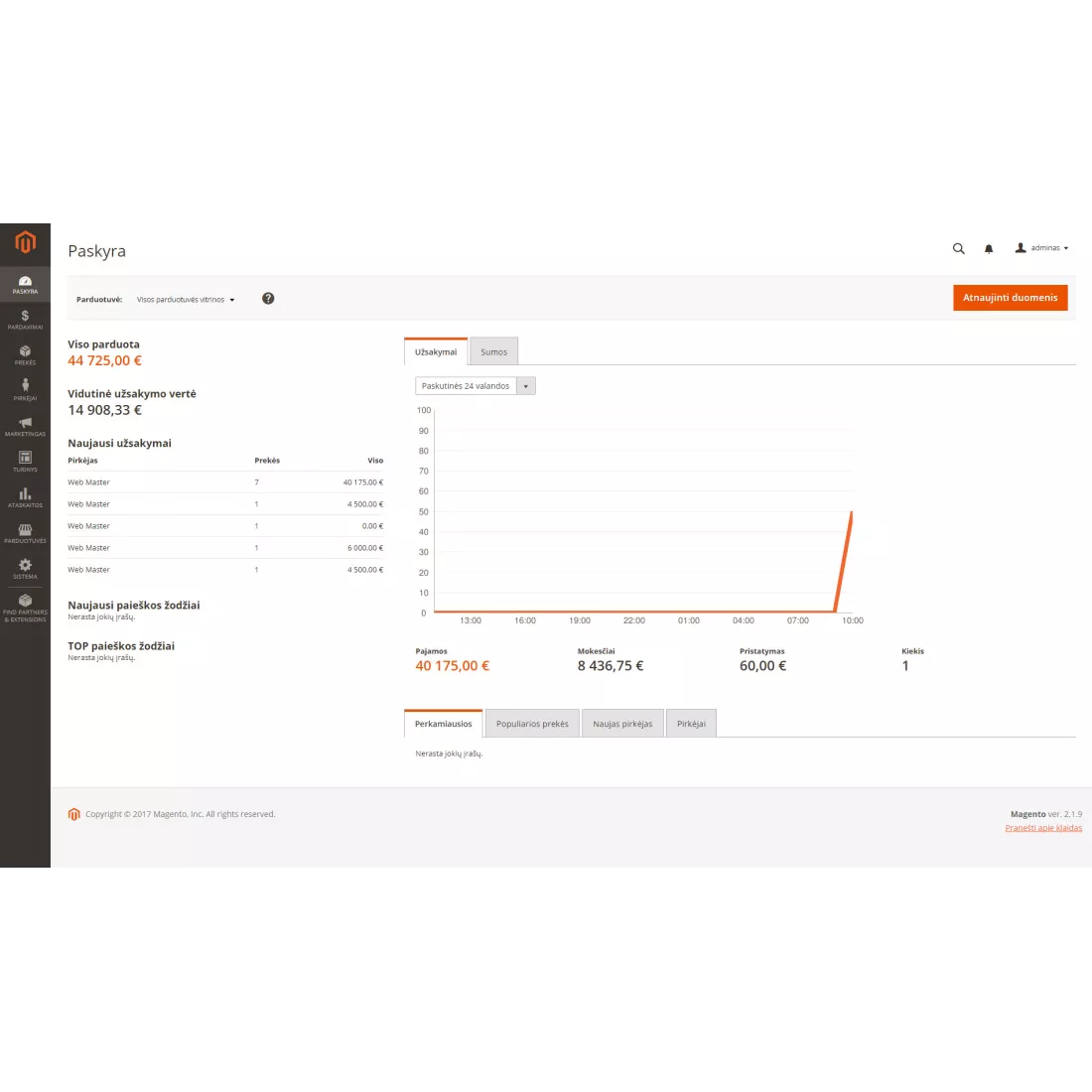The width and height of the screenshot is (1092, 1092).
Task: Open the Sistema gear icon
Action: 25,568
